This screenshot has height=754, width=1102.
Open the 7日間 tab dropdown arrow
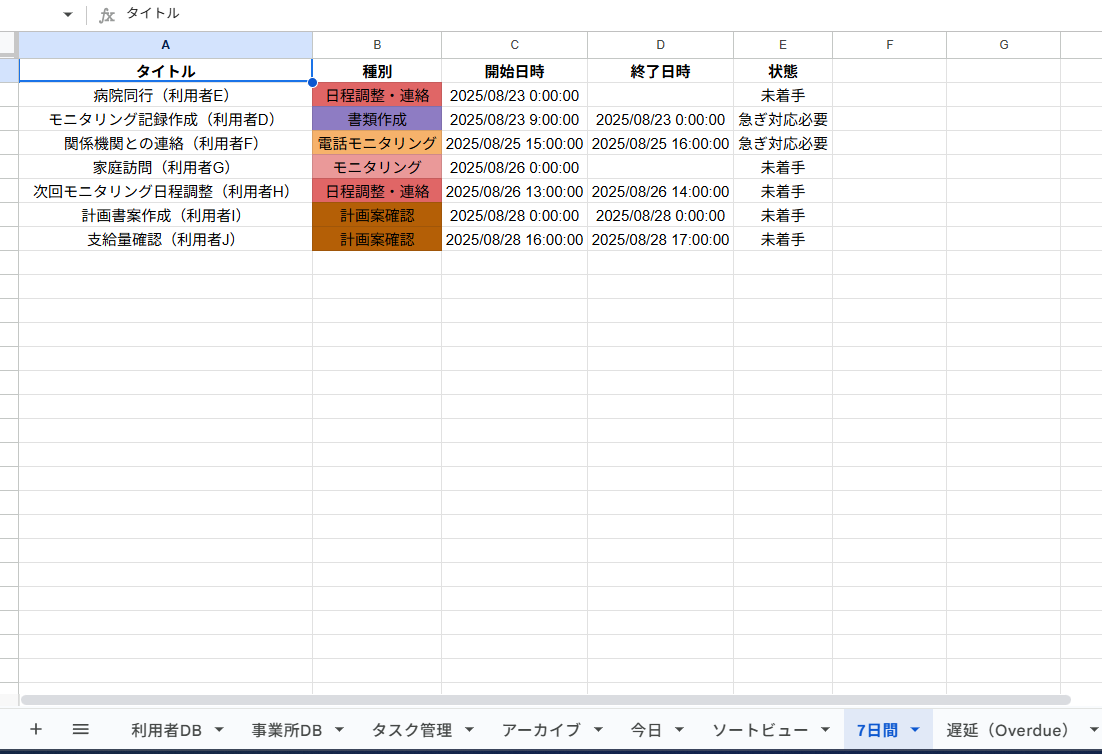pyautogui.click(x=915, y=729)
